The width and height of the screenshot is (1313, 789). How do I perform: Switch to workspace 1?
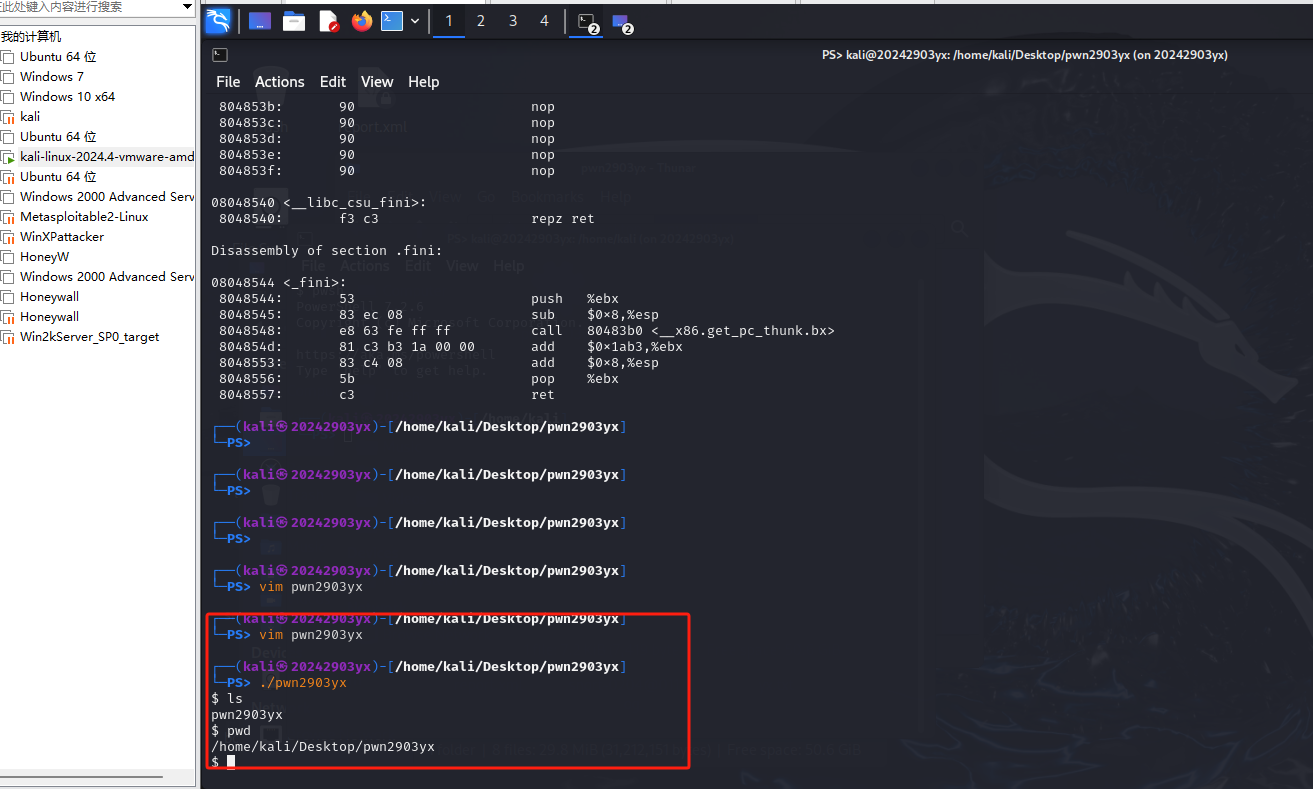tap(449, 21)
